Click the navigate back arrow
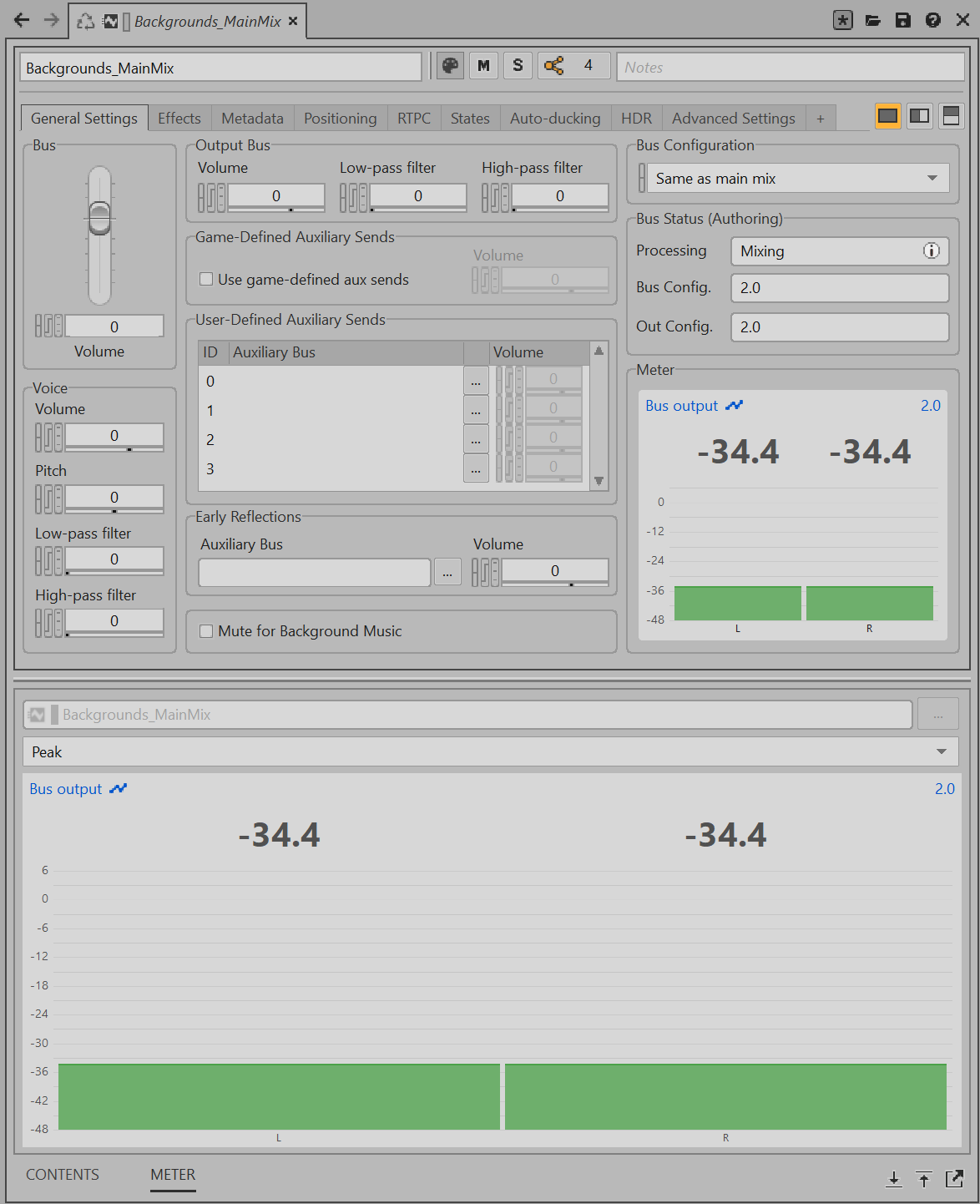Viewport: 980px width, 1204px height. point(22,20)
